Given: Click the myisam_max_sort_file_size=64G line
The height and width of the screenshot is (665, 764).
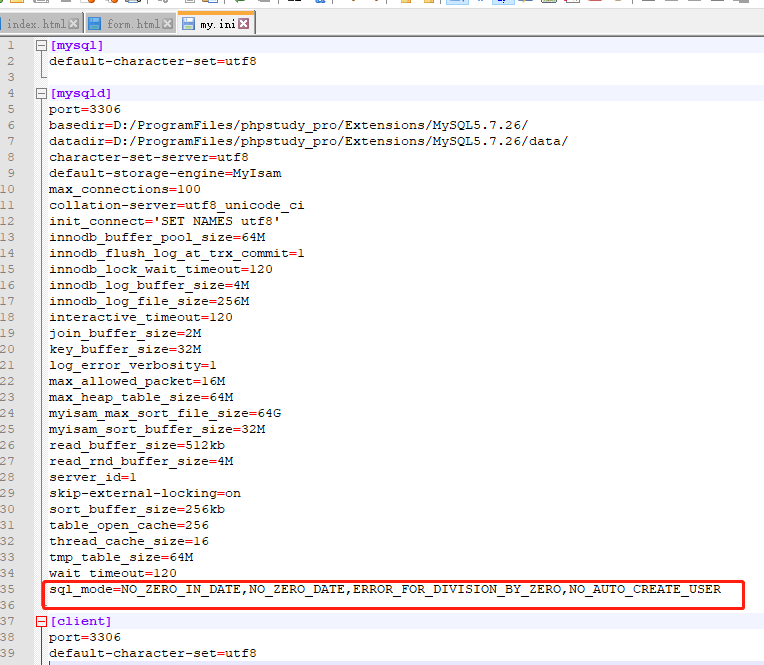Looking at the screenshot, I should (x=165, y=414).
